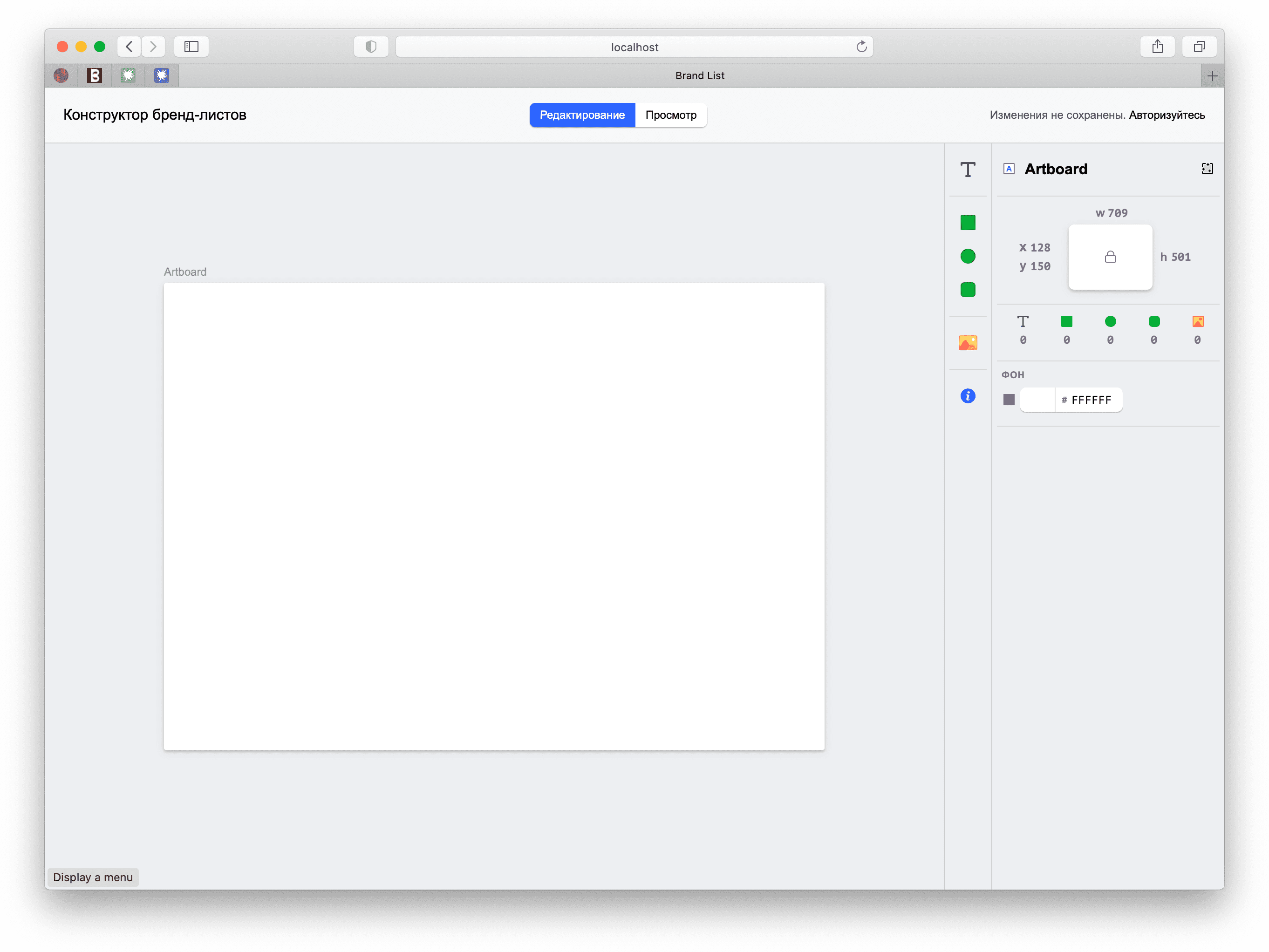Viewport: 1269px width, 952px height.
Task: Go forward in Safari history
Action: tap(153, 47)
